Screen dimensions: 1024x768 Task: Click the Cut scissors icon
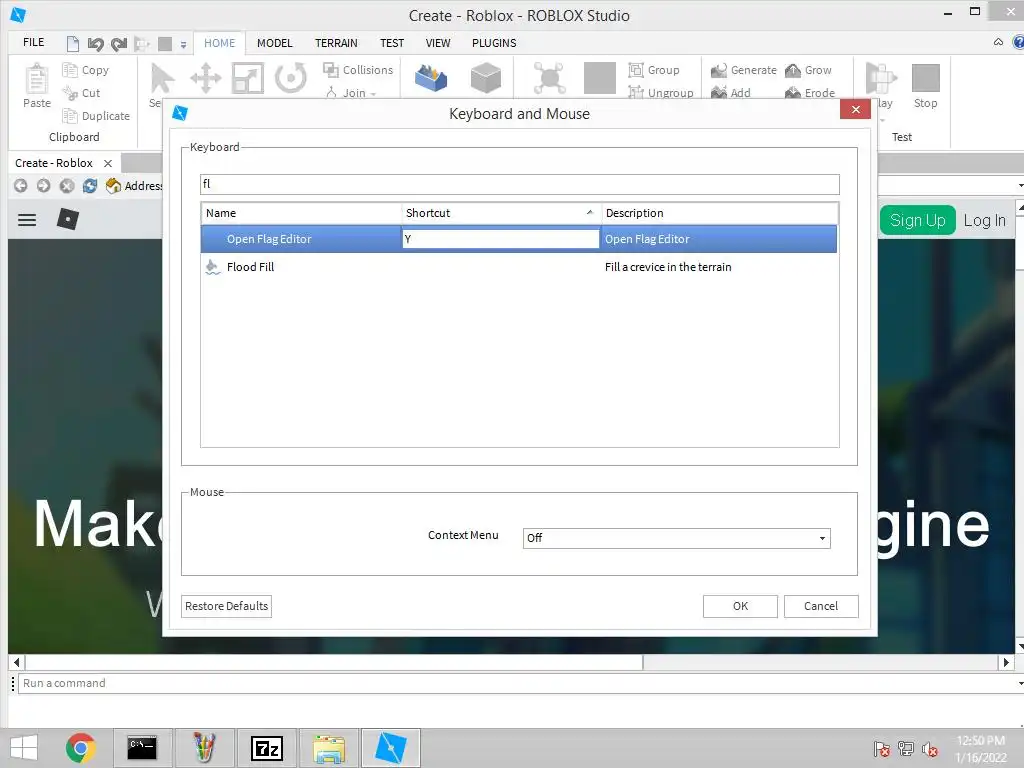click(x=70, y=93)
